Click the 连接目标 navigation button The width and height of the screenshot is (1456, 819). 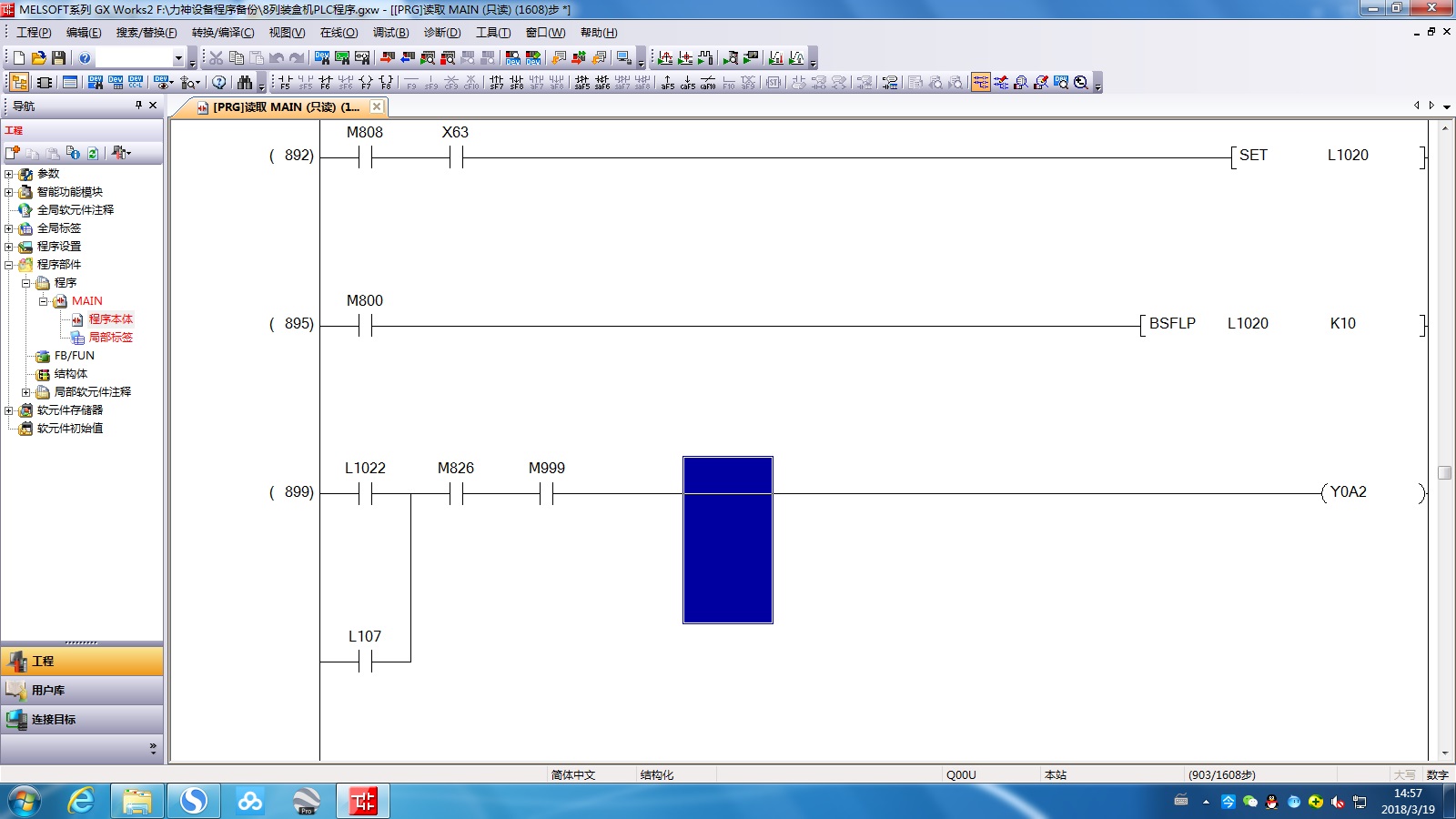(82, 719)
